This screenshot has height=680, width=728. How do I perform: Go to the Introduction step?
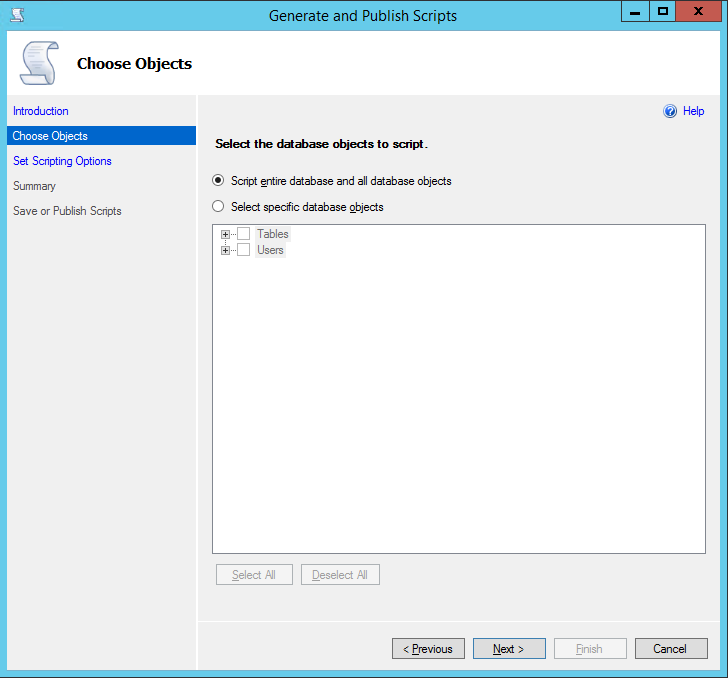41,111
